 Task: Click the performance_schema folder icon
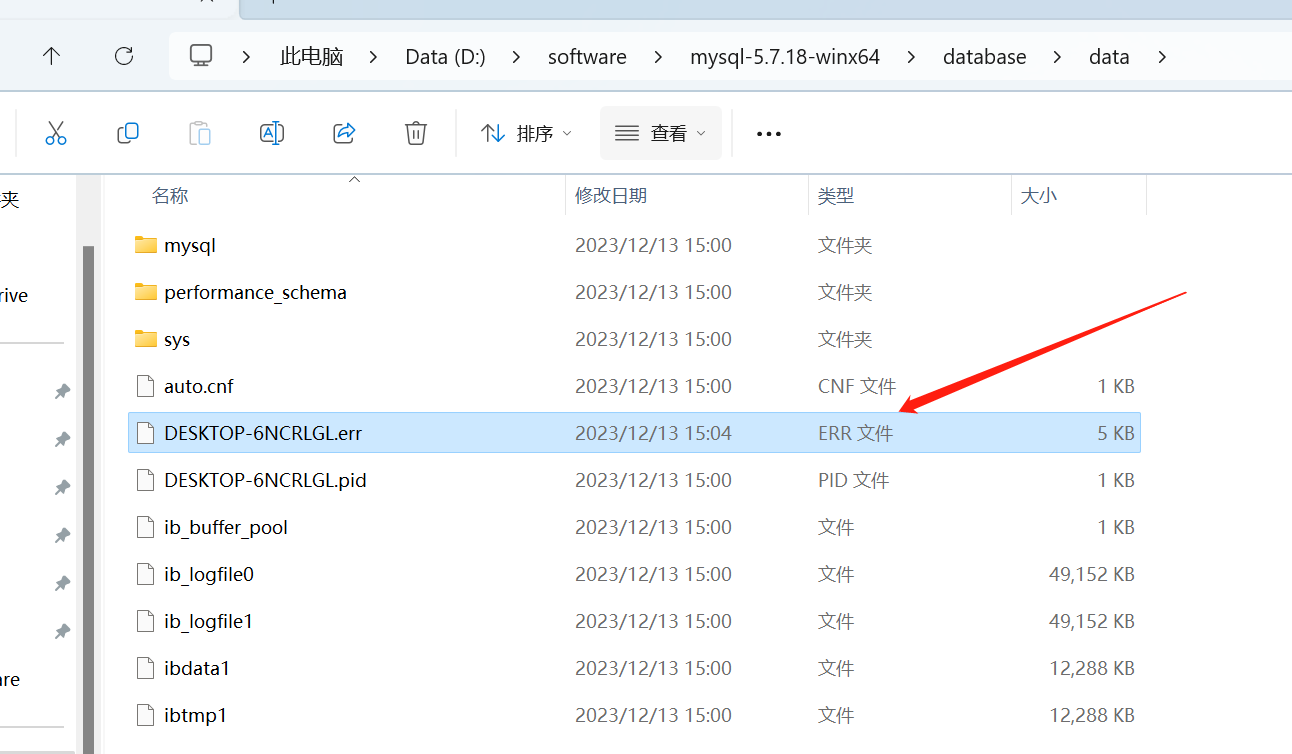tap(146, 292)
